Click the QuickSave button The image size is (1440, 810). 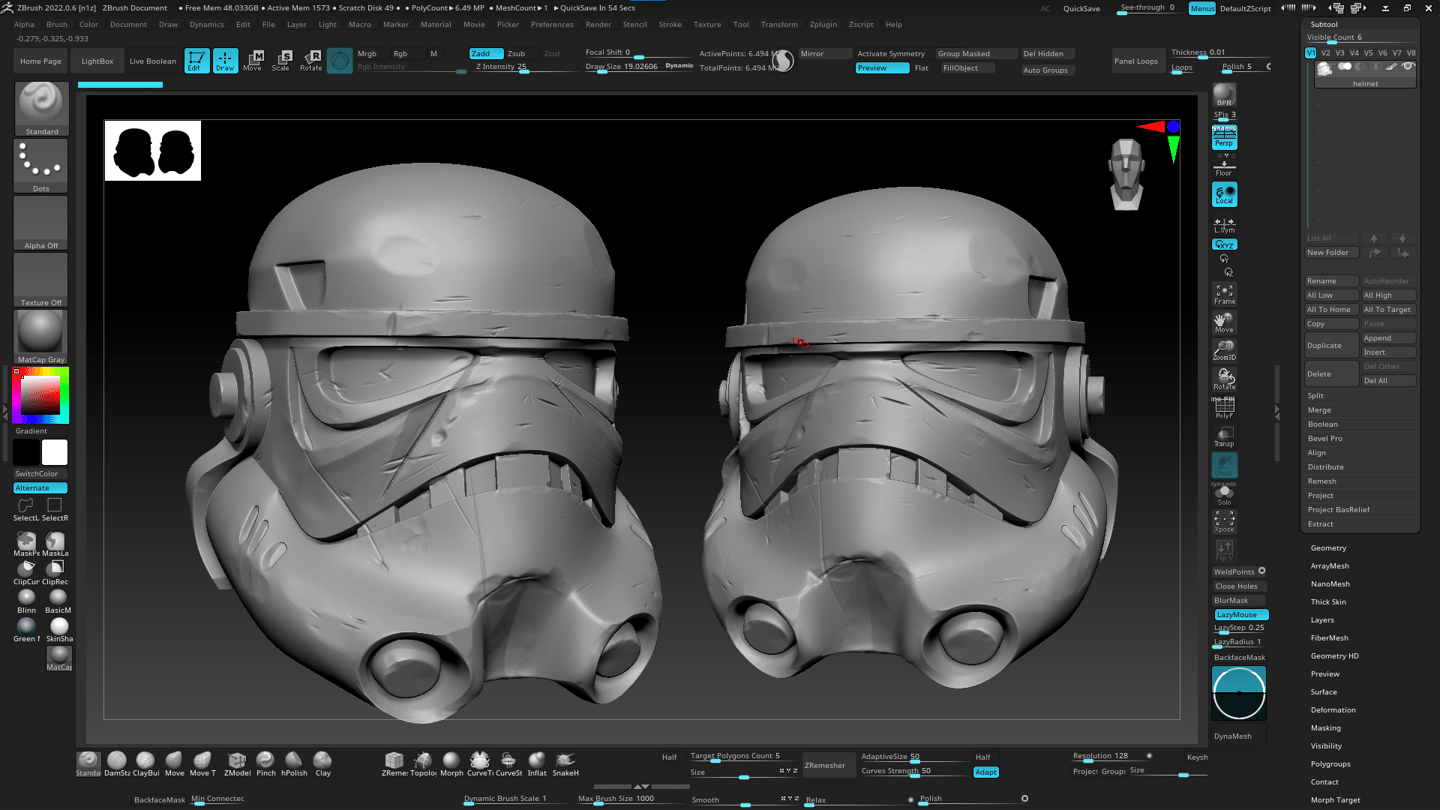[1081, 9]
